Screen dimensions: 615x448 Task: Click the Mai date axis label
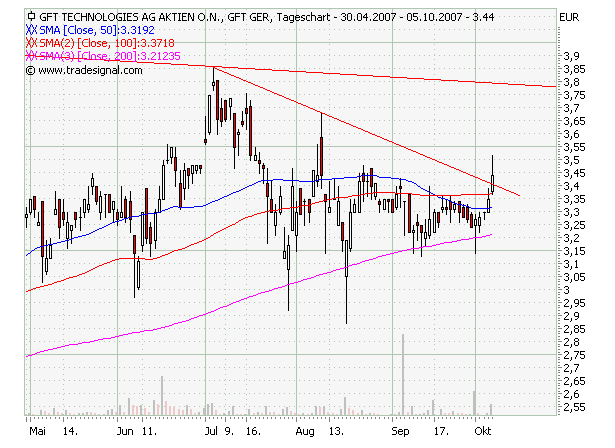37,431
